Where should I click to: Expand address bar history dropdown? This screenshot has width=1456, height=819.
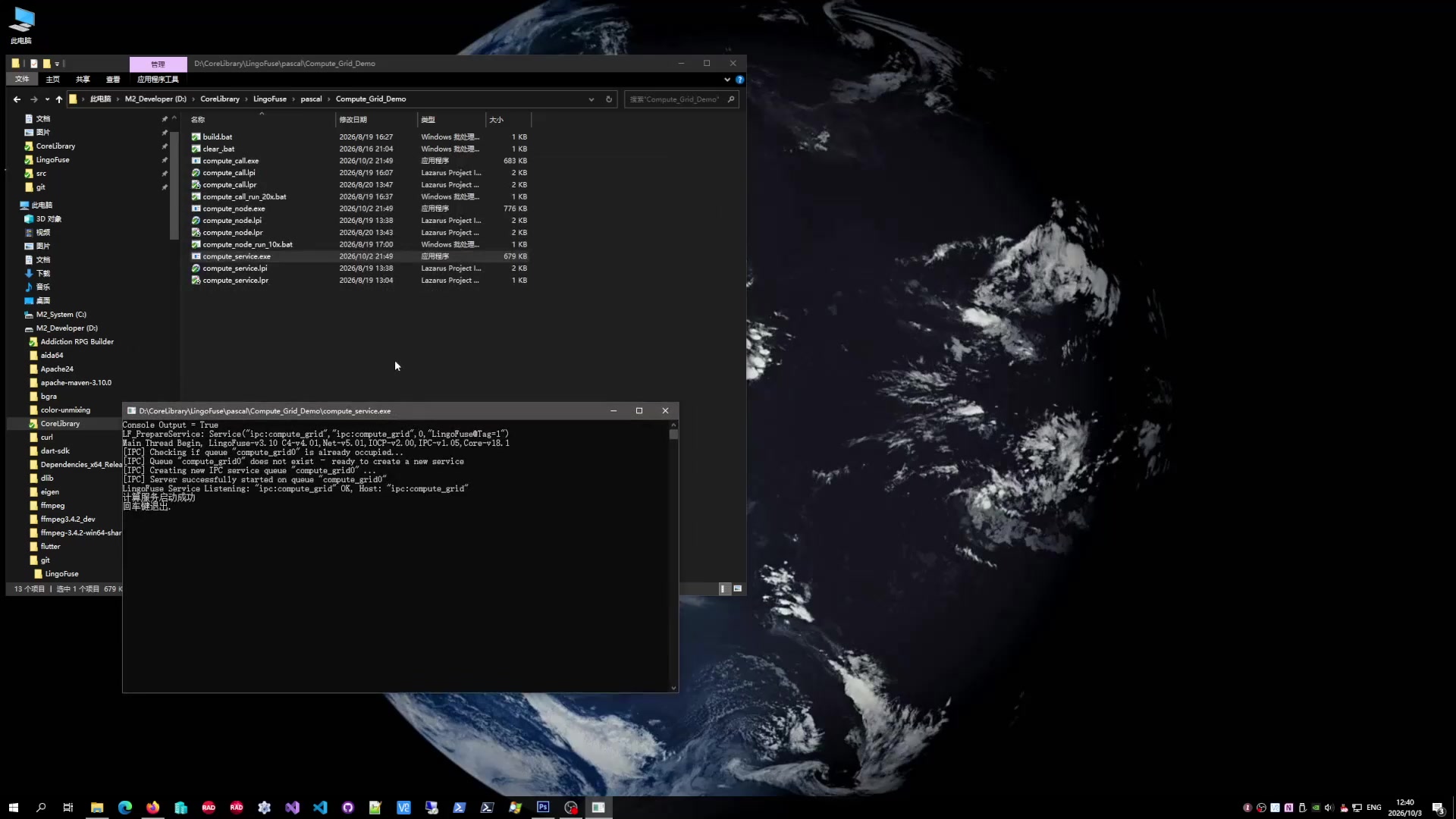[591, 99]
